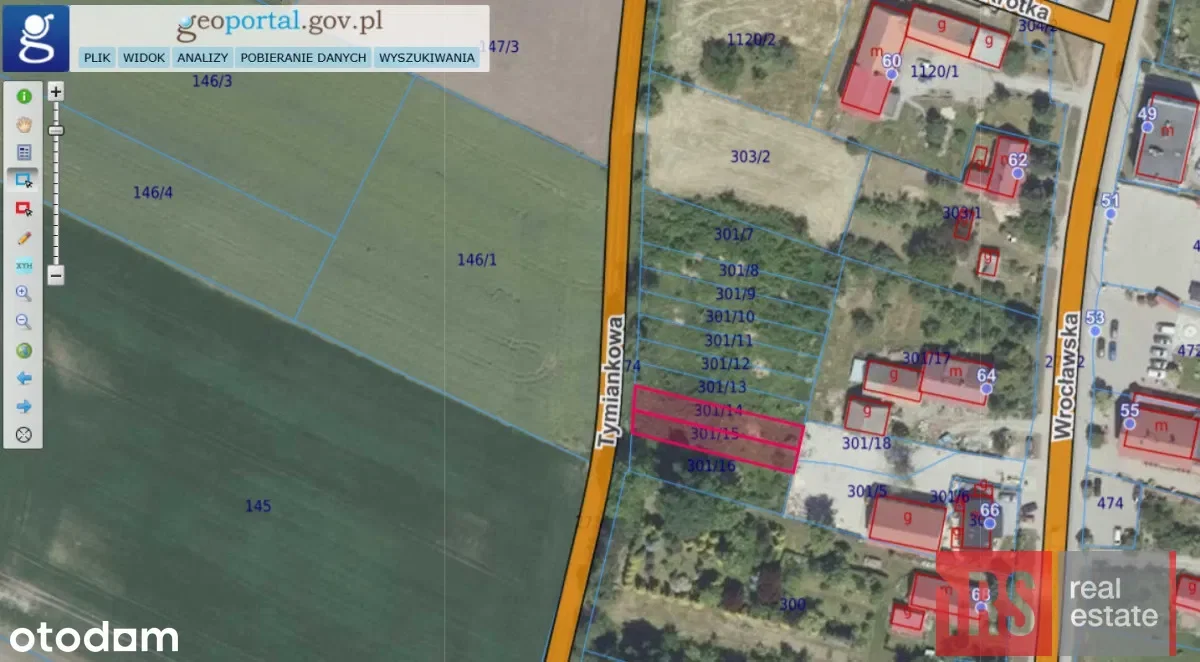
Task: Expand the POBIERANIE DANYCH menu
Action: pyautogui.click(x=303, y=58)
